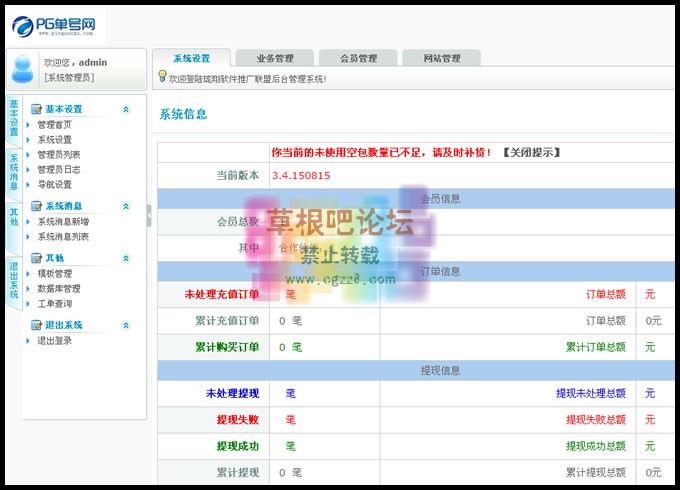Click the 提现未处理总额 label

591,393
